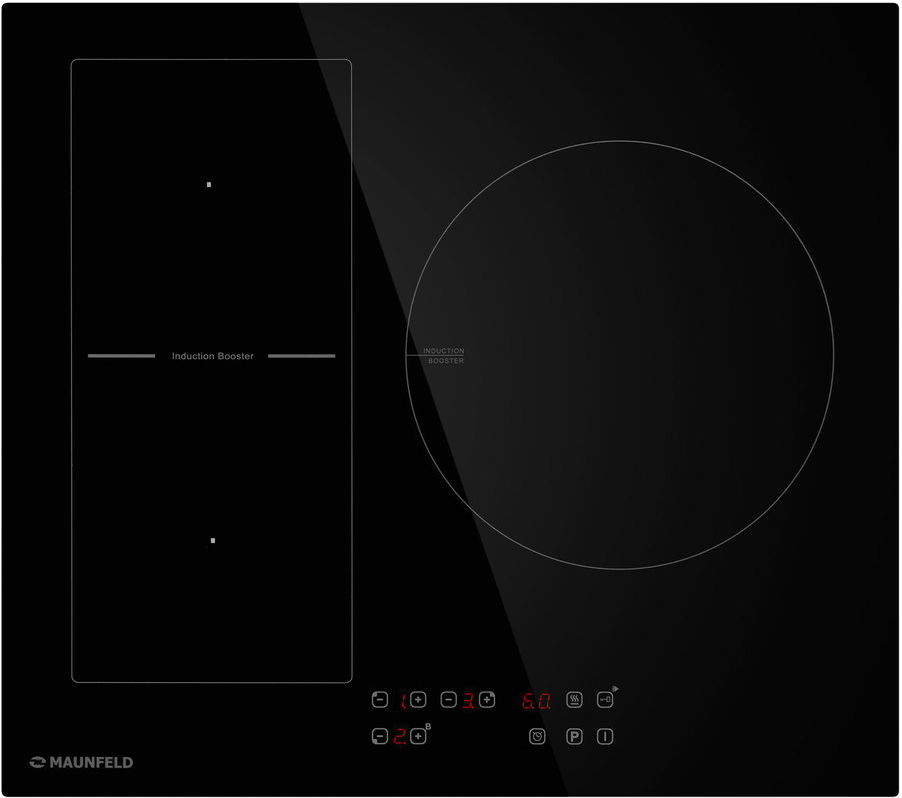Viewport: 902px width, 798px height.
Task: Tap plus button beside zone 1 display
Action: pos(418,700)
